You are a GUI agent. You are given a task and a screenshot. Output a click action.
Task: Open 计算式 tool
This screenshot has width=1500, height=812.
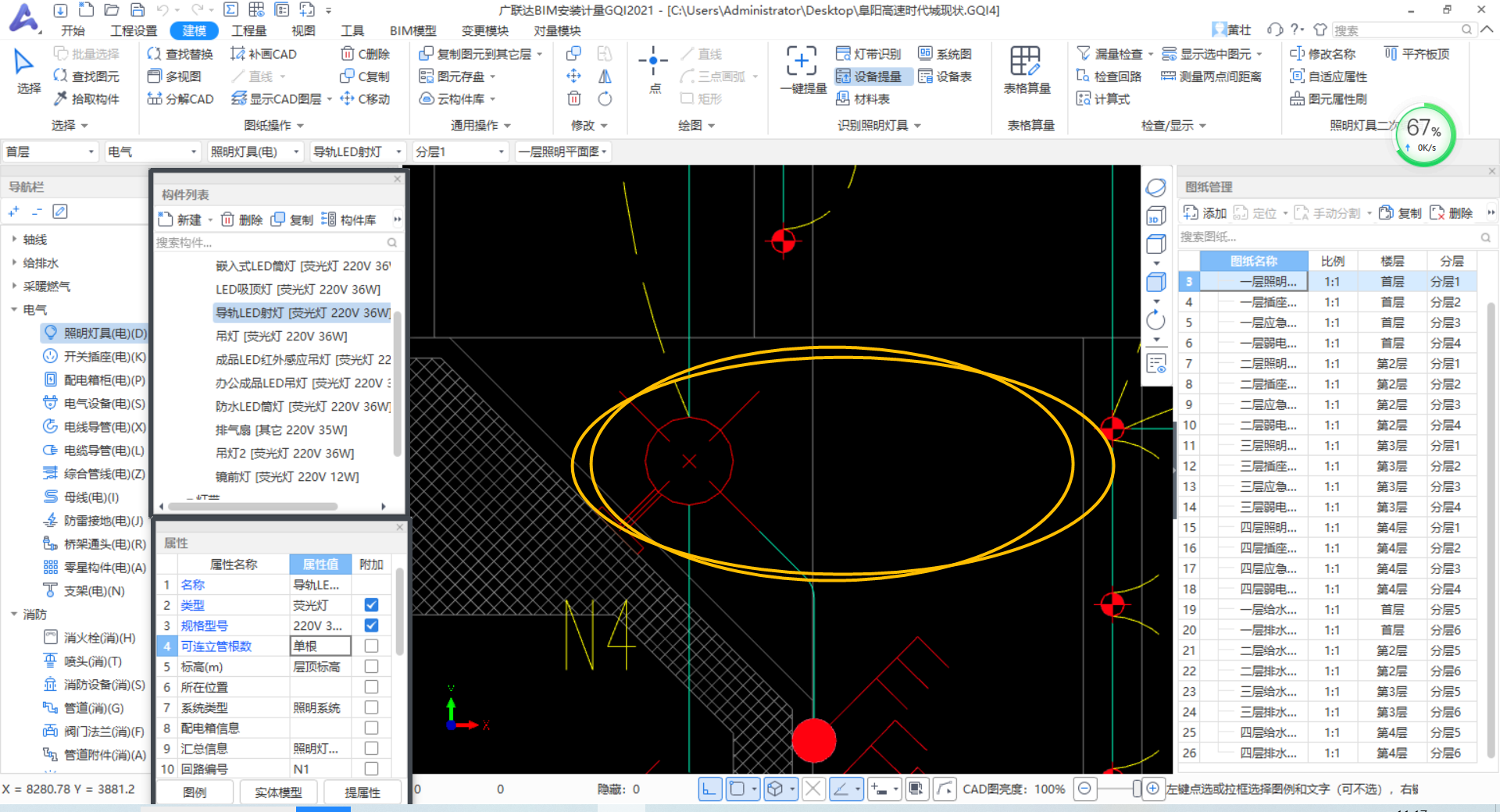tap(1103, 99)
